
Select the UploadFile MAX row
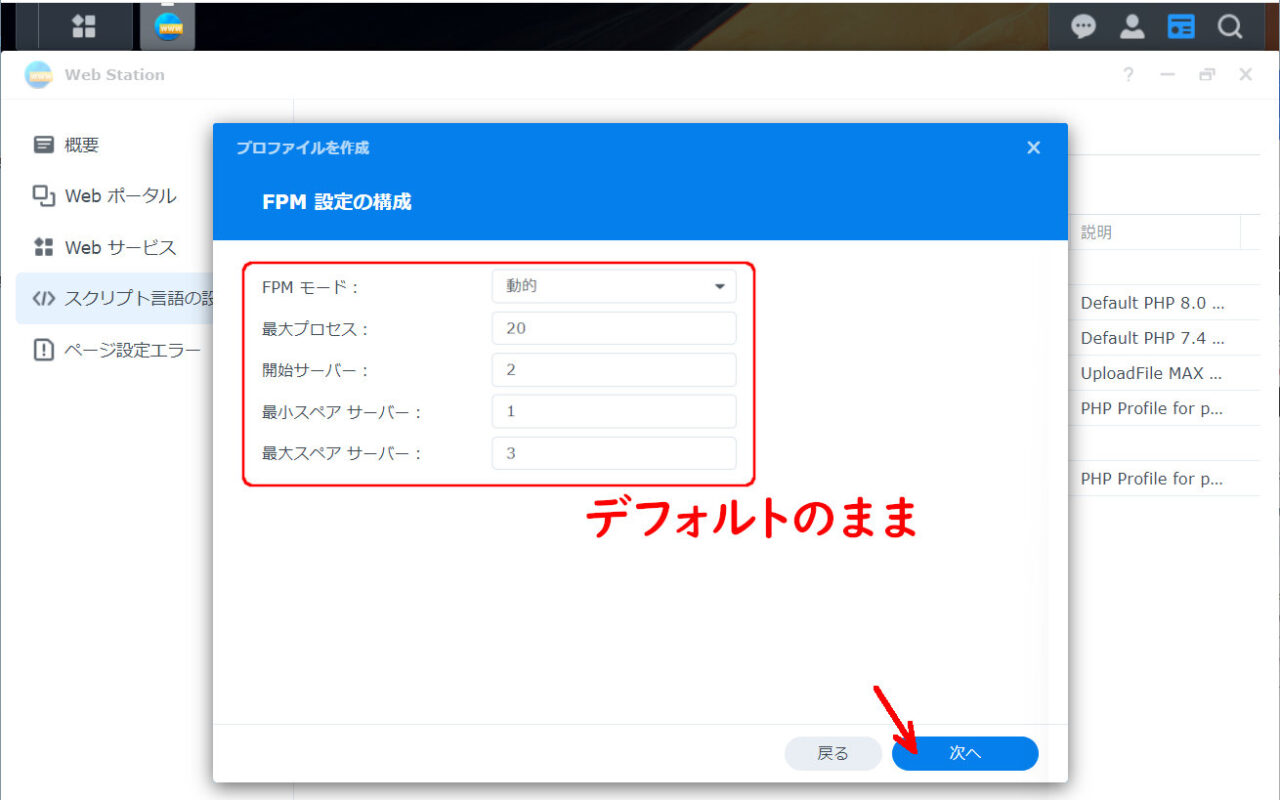(1165, 373)
